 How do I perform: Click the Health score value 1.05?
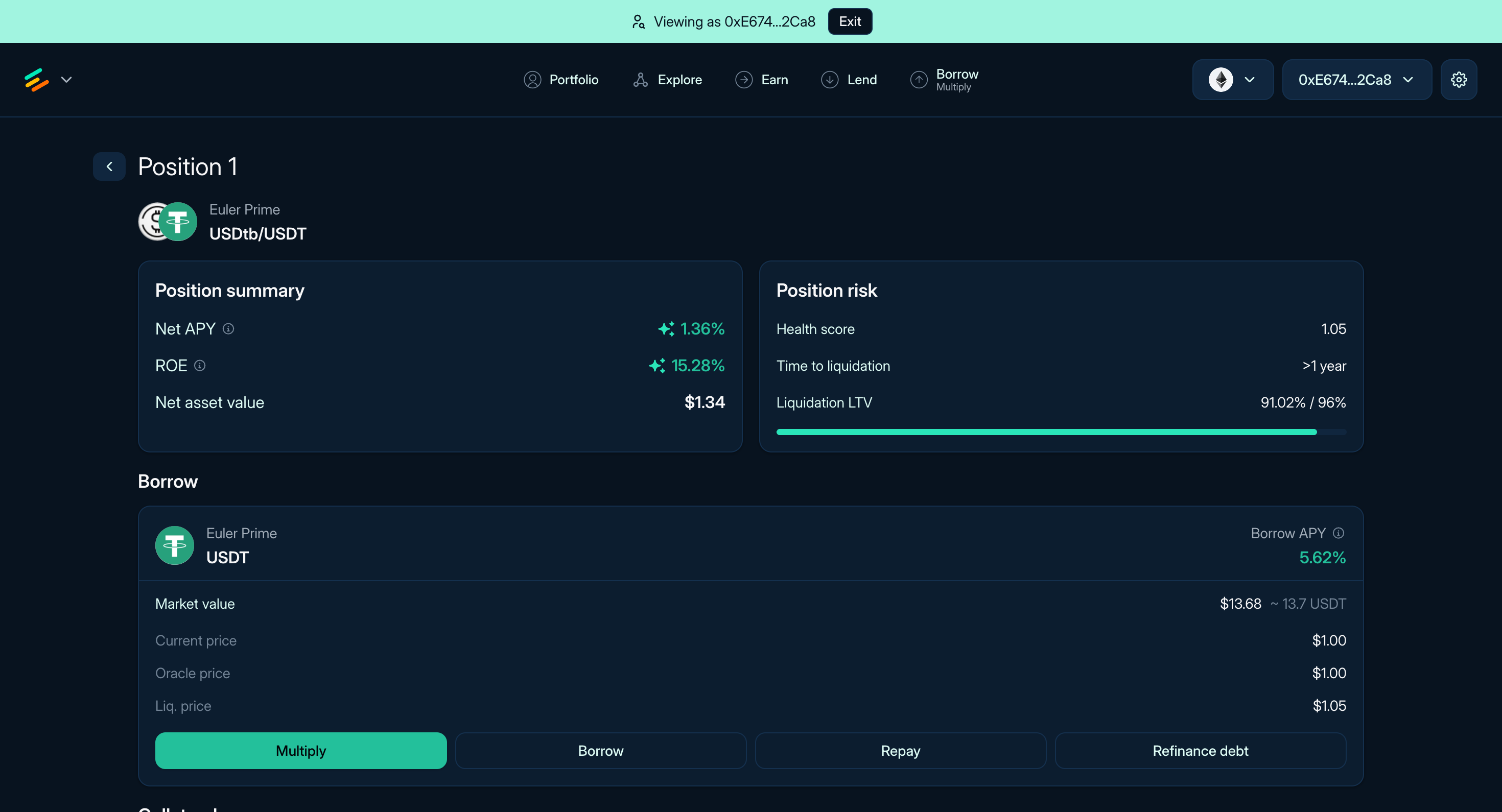pyautogui.click(x=1333, y=329)
